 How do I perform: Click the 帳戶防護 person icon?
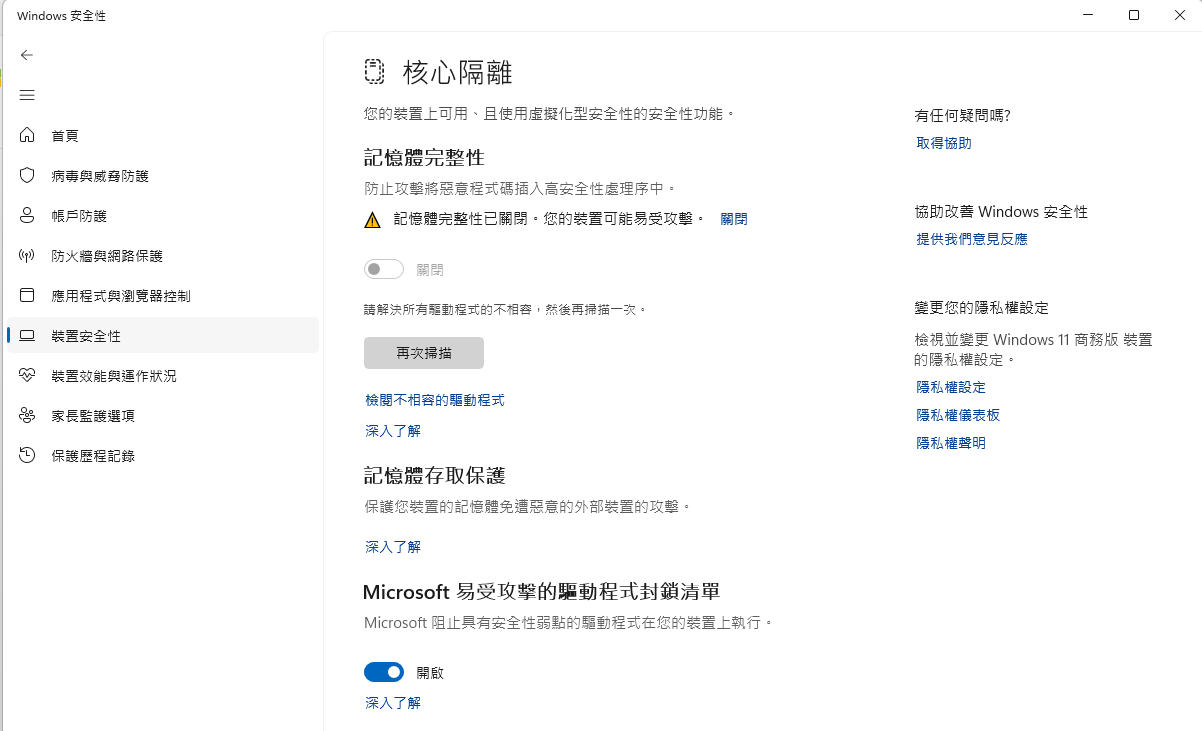[x=27, y=215]
